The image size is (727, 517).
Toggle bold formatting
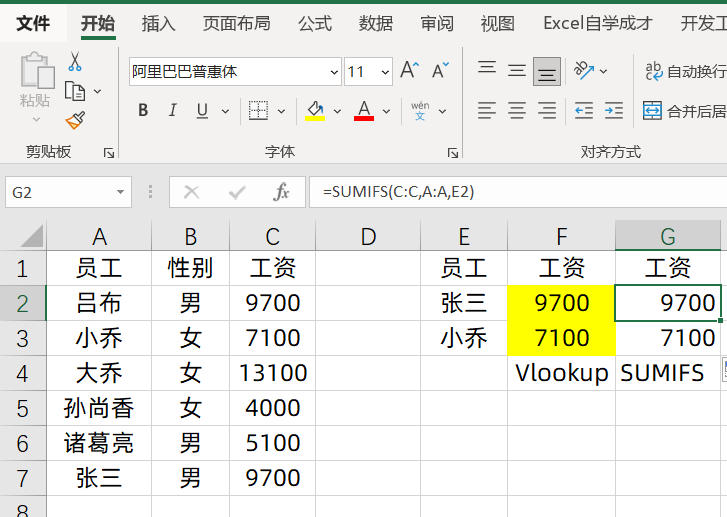point(143,110)
